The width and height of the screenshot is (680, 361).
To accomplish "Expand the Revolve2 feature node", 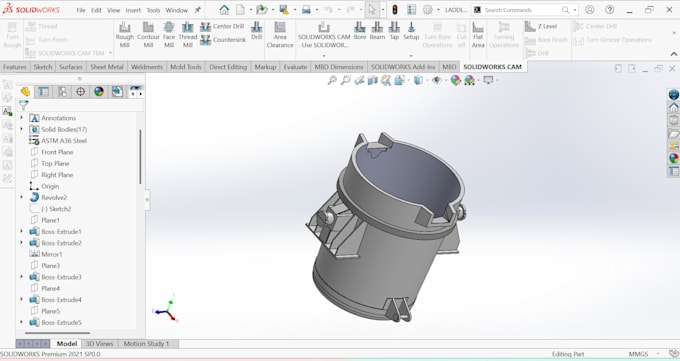I will tap(22, 197).
